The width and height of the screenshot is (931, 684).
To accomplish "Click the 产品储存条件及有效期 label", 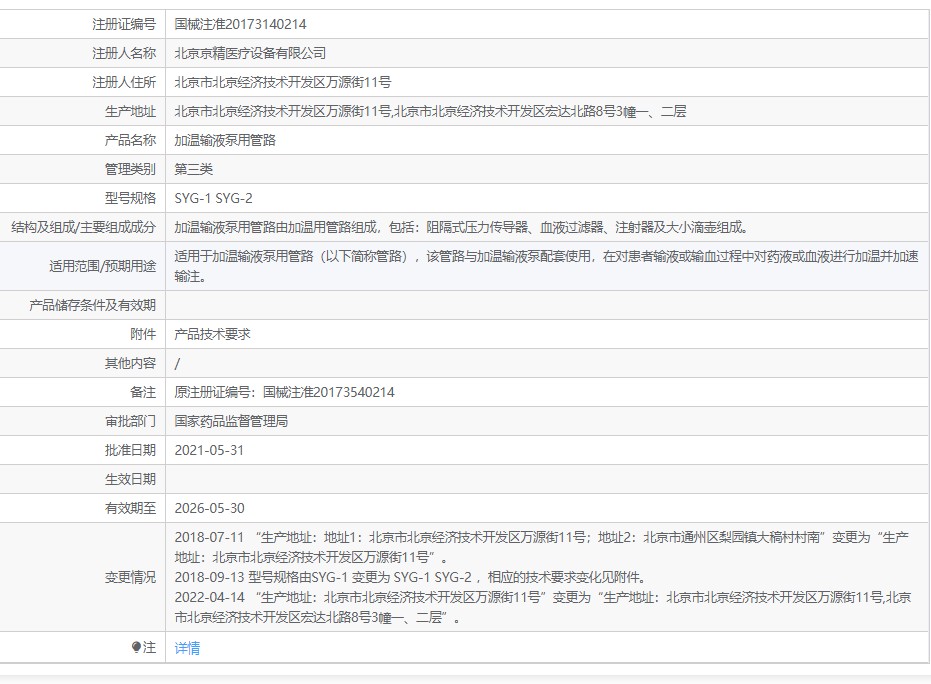I will (x=93, y=306).
